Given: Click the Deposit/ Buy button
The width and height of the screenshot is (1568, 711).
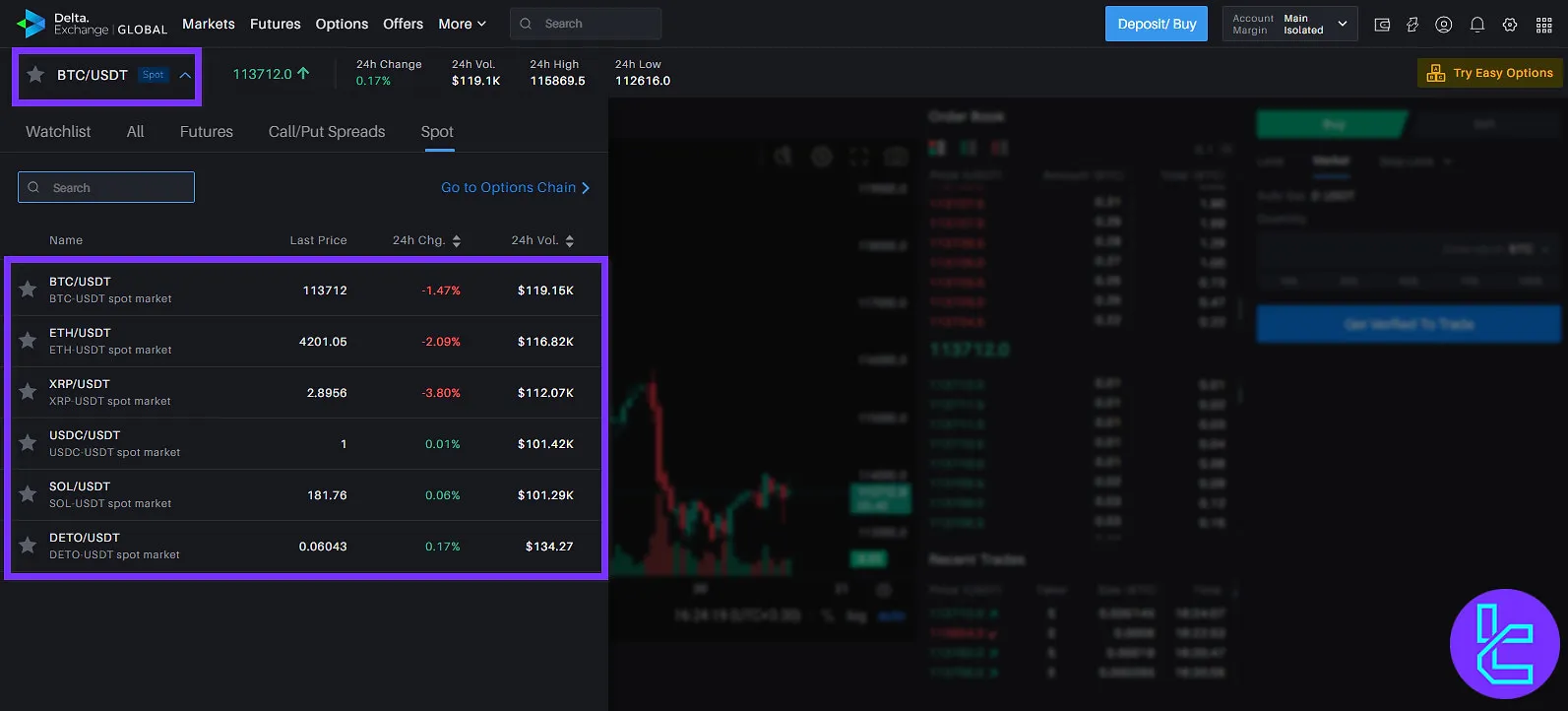Looking at the screenshot, I should pyautogui.click(x=1158, y=24).
